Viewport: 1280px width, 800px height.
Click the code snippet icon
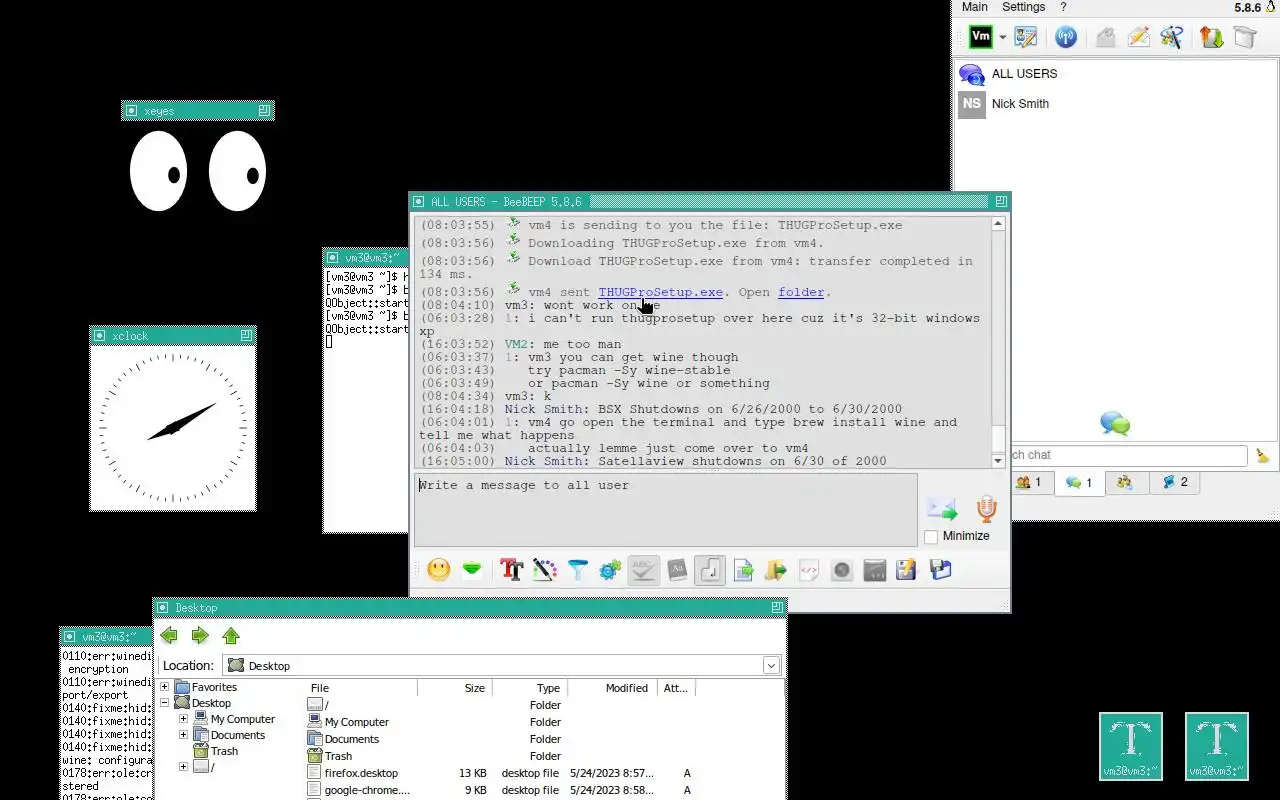point(809,570)
